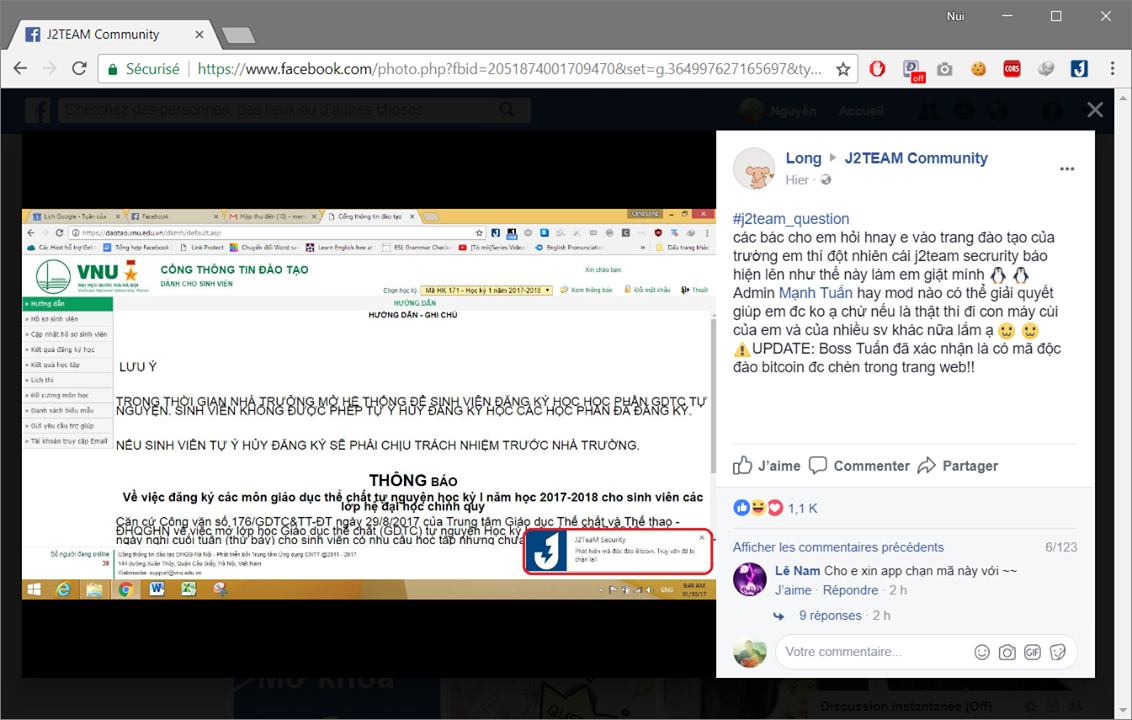Screen dimensions: 1132x720
Task: Attach a photo via the camera icon
Action: (x=1007, y=652)
